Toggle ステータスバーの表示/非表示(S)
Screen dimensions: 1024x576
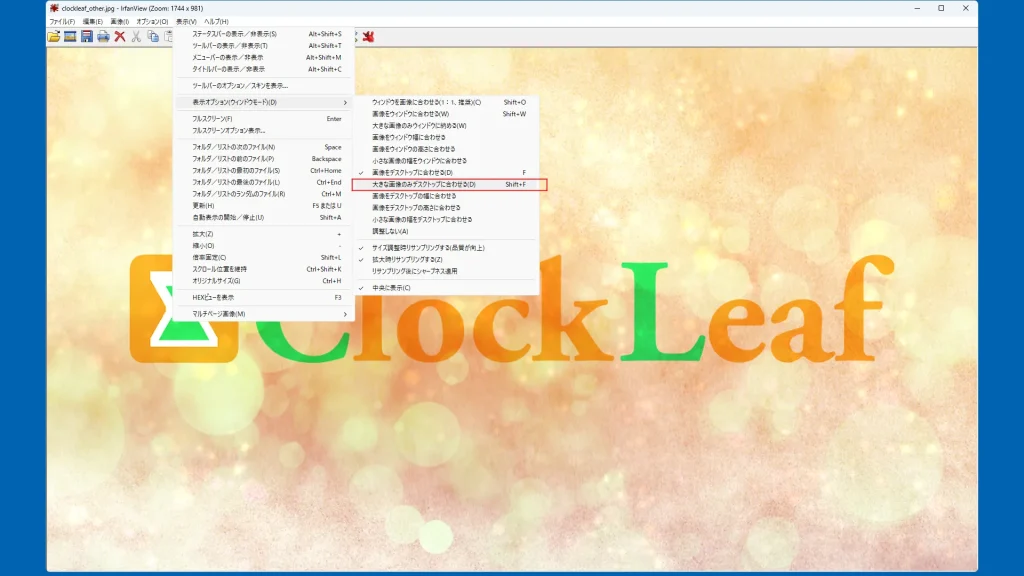point(264,34)
